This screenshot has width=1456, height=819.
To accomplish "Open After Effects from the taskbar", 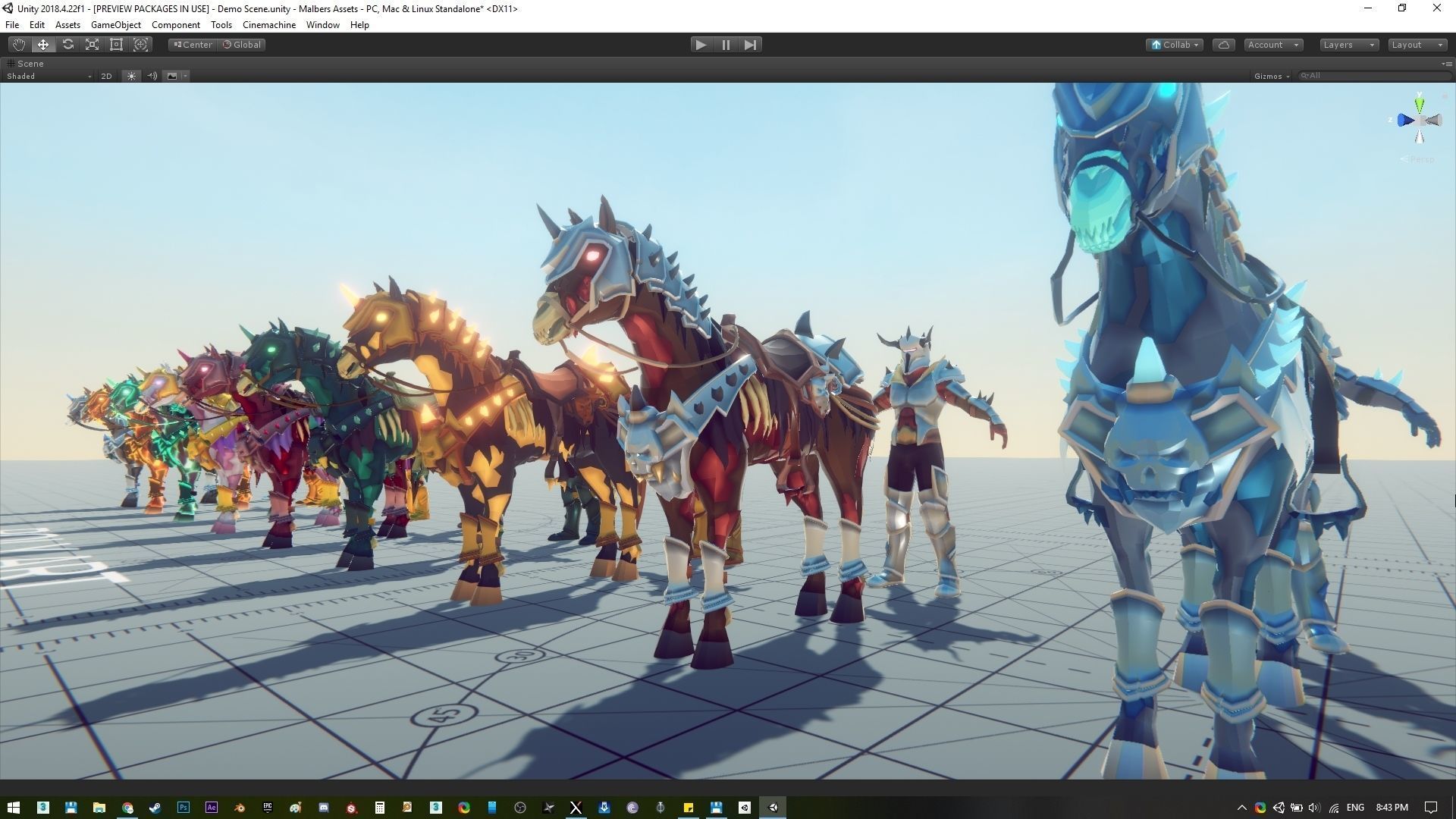I will tap(212, 808).
